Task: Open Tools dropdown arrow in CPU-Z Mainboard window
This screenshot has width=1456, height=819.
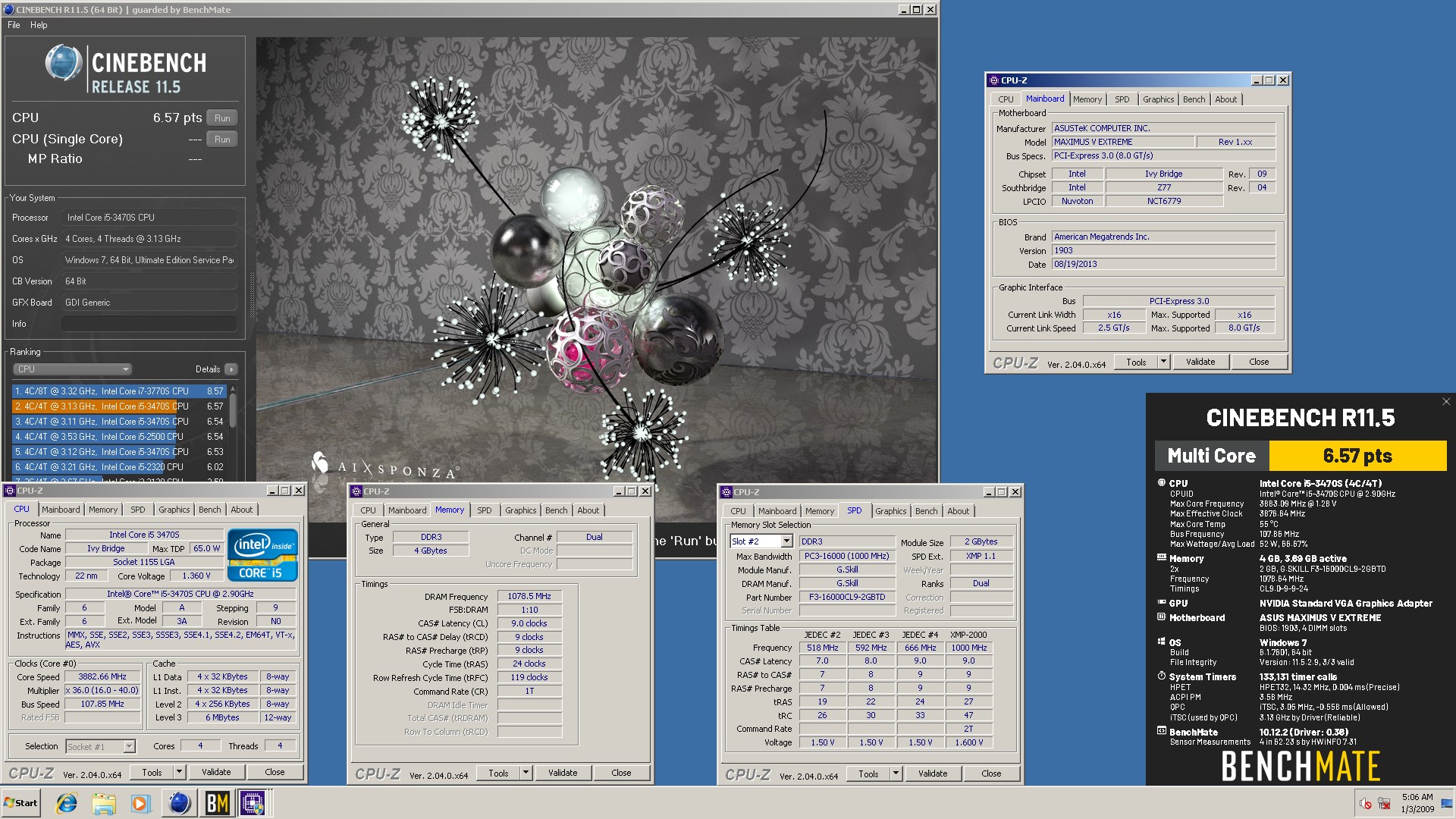Action: [1163, 362]
